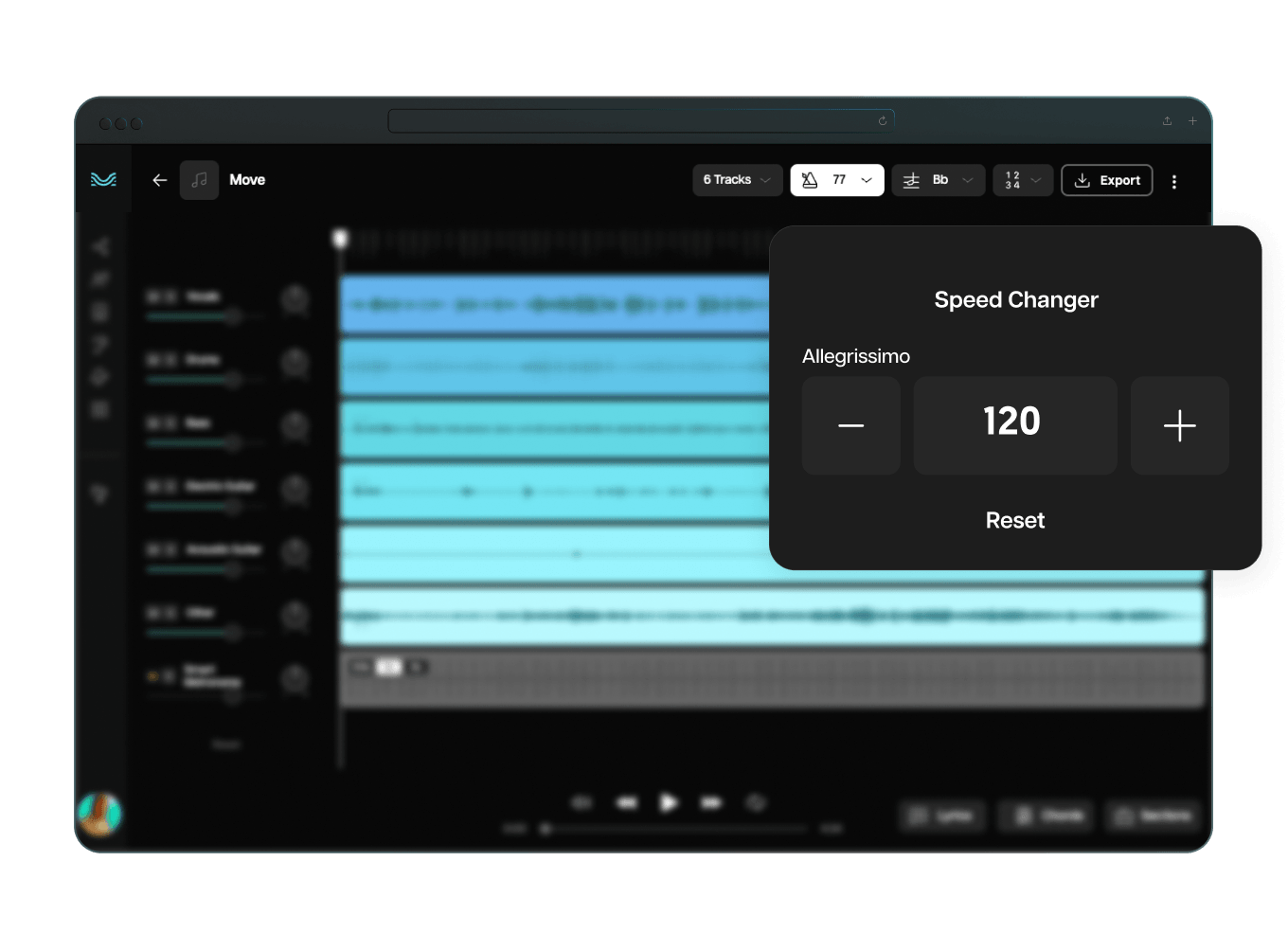The height and width of the screenshot is (951, 1288).
Task: Click the skip back button in transport controls
Action: 627,802
